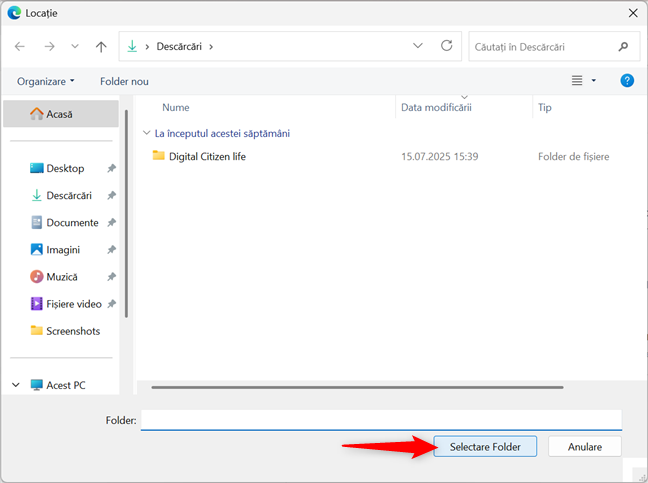
Task: Click the Up one level arrow
Action: pos(101,46)
